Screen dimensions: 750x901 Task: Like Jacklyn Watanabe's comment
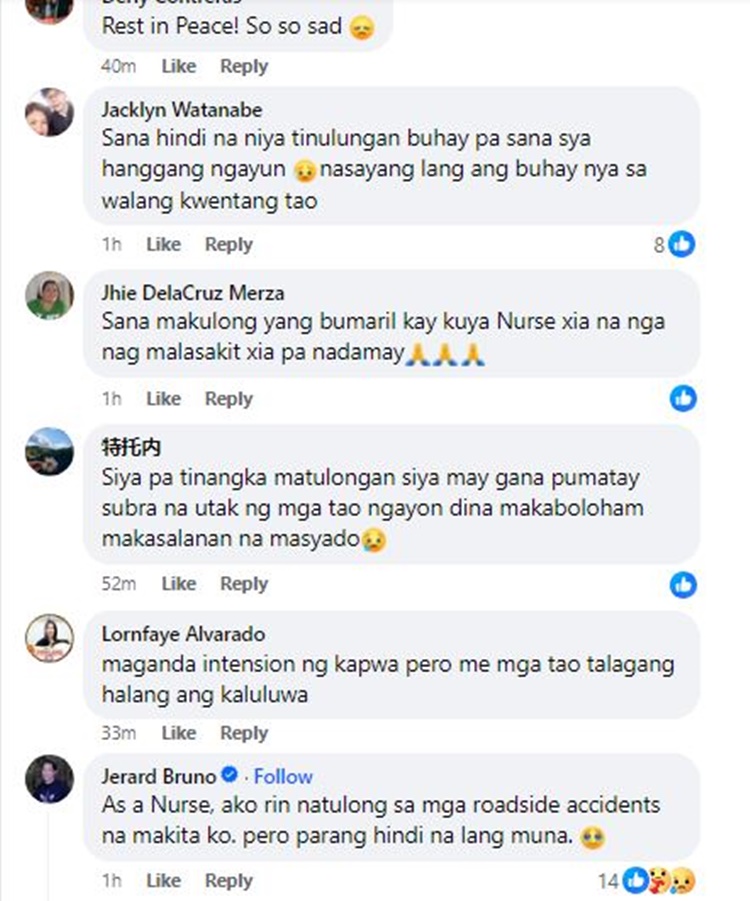tap(164, 244)
